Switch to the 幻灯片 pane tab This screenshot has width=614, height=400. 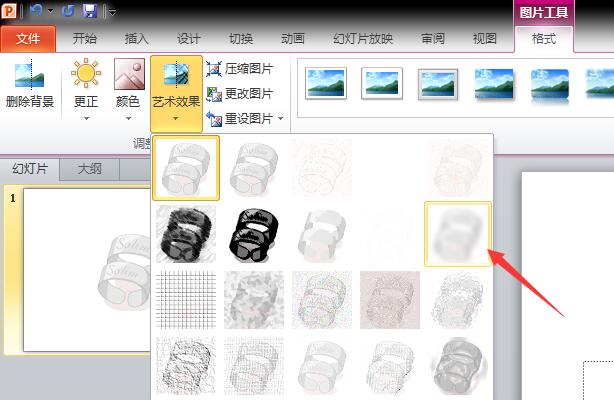tap(30, 169)
